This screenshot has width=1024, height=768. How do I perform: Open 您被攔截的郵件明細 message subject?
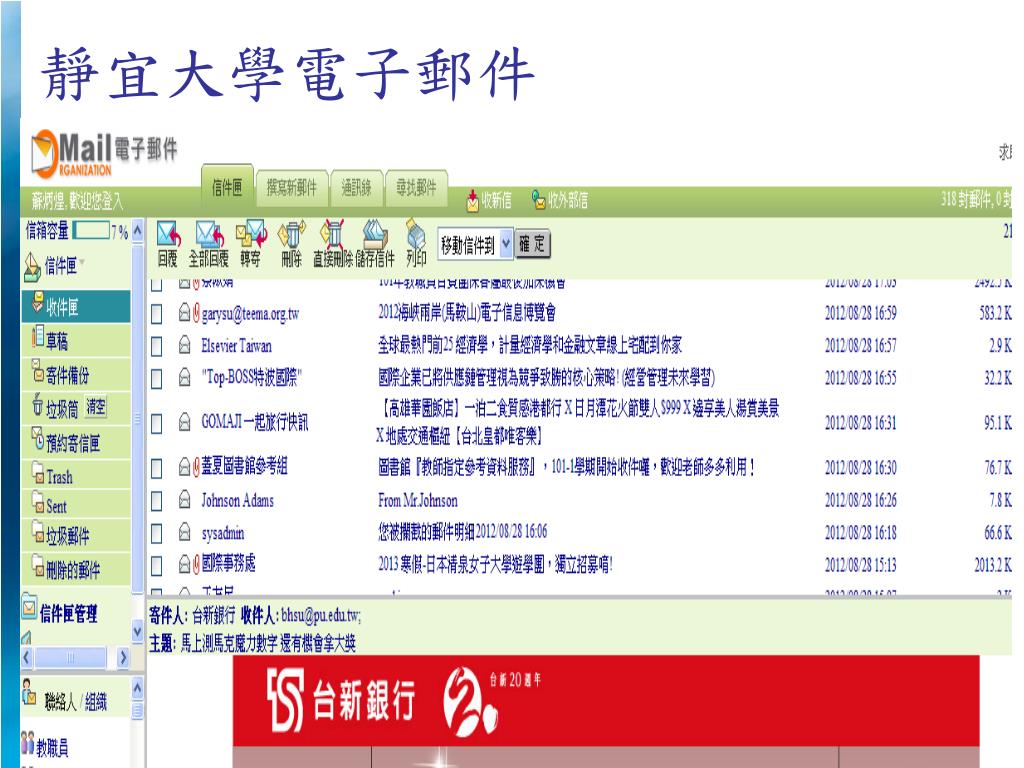(462, 532)
